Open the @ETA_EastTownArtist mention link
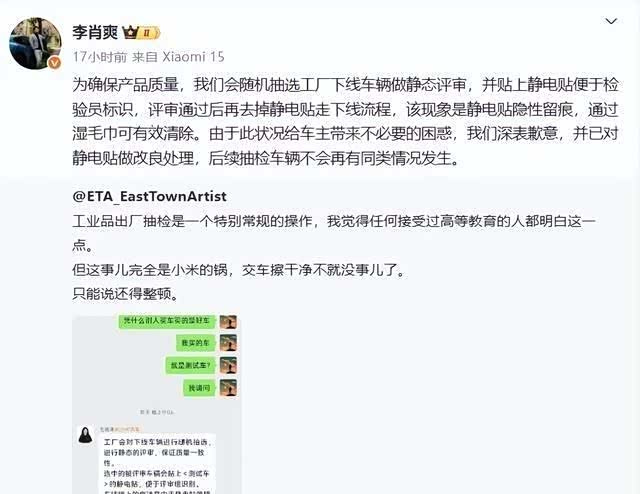This screenshot has height=494, width=640. click(149, 196)
